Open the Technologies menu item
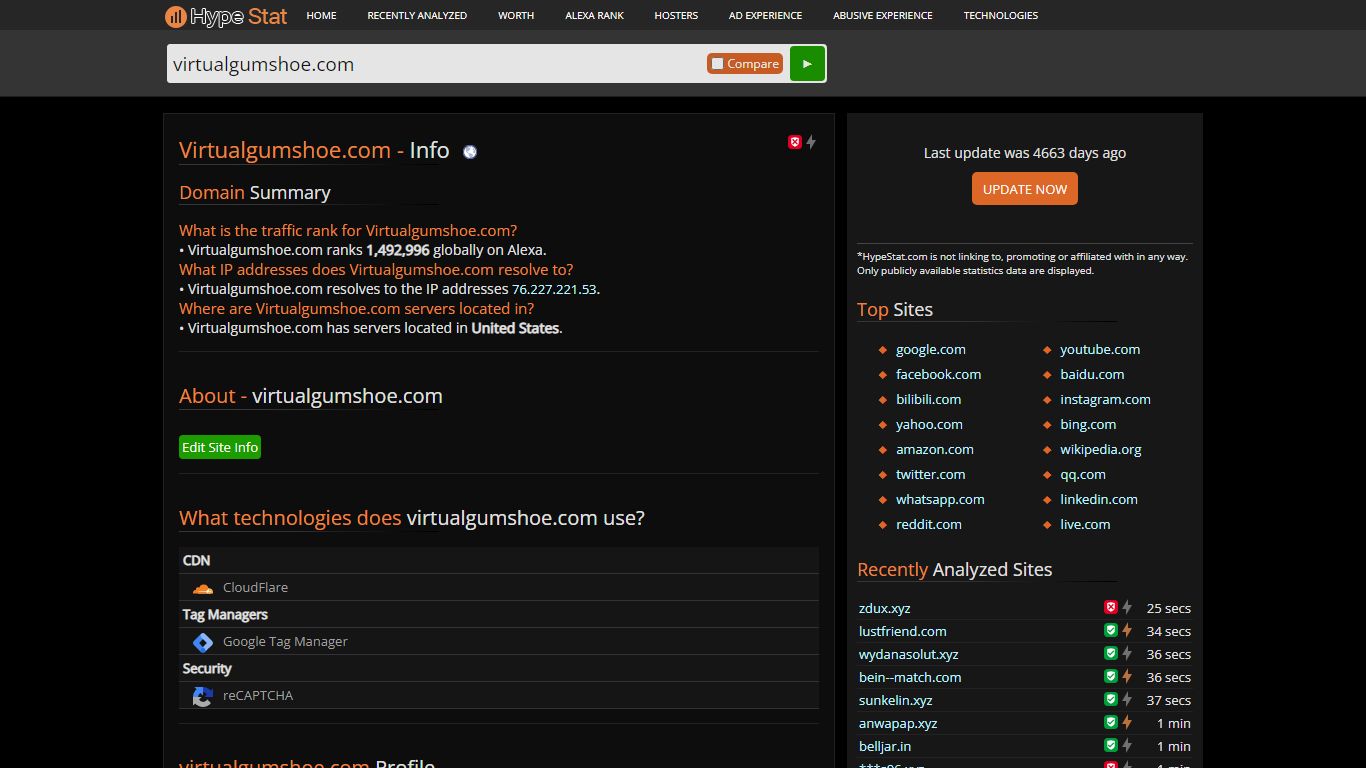The height and width of the screenshot is (768, 1366). [x=1000, y=15]
